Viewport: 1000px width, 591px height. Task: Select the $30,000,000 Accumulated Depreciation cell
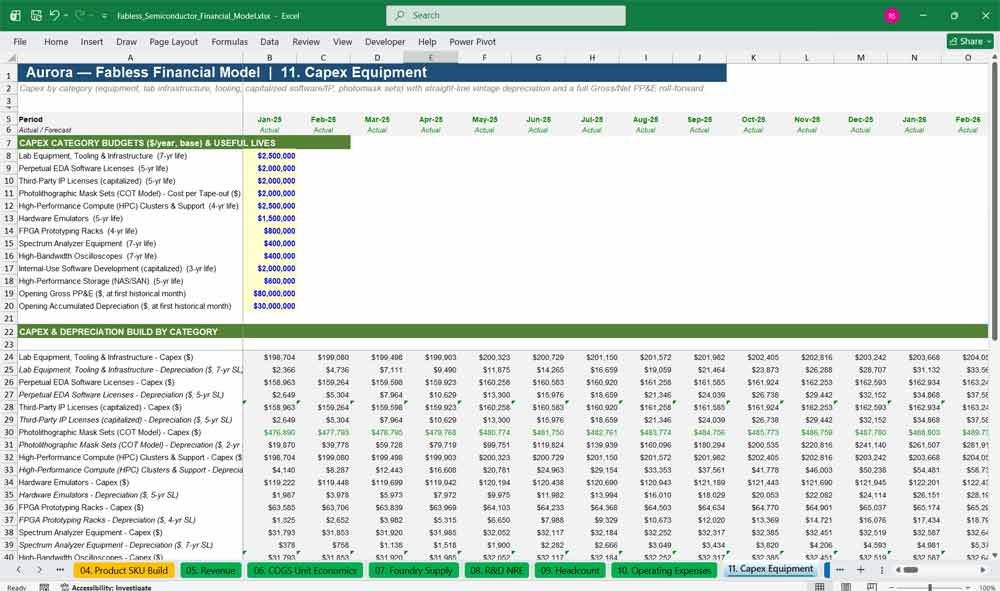269,306
